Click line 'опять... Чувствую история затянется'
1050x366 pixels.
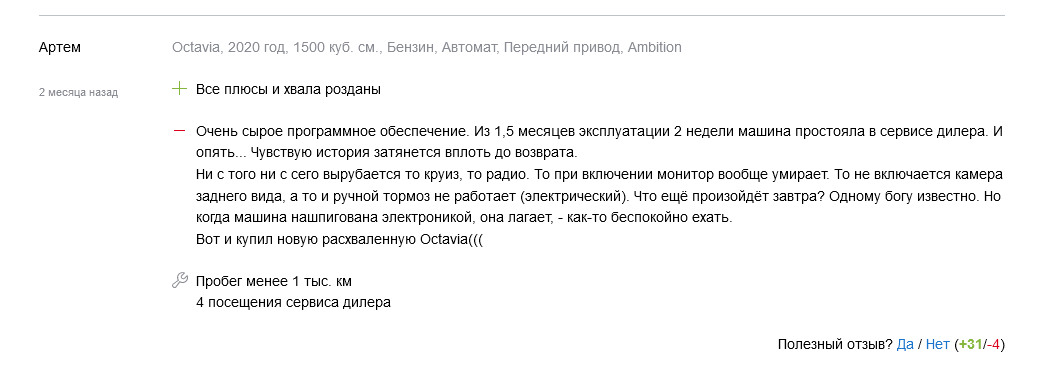386,153
